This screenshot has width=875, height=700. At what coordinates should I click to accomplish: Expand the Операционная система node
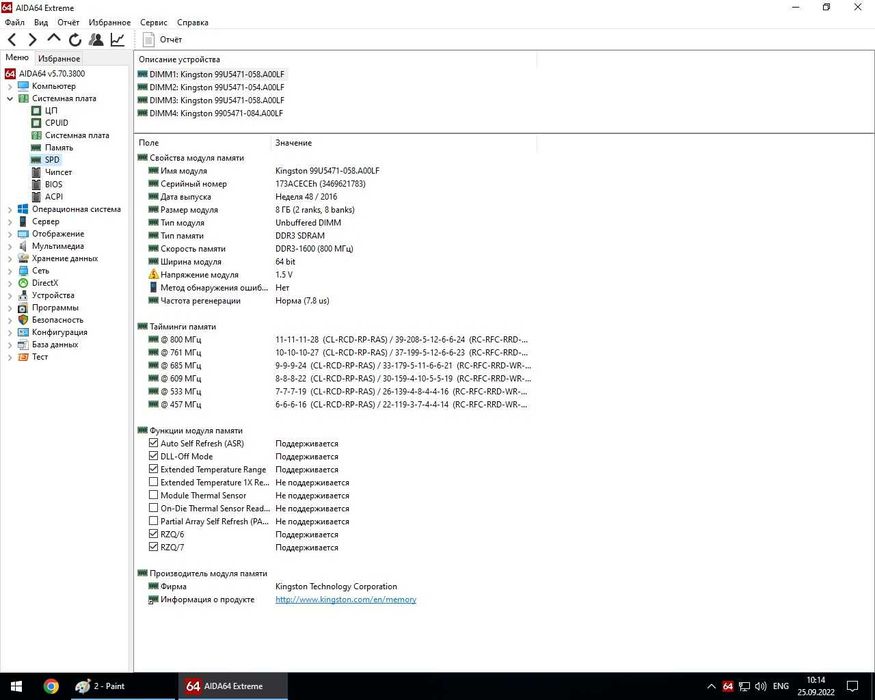[x=9, y=209]
